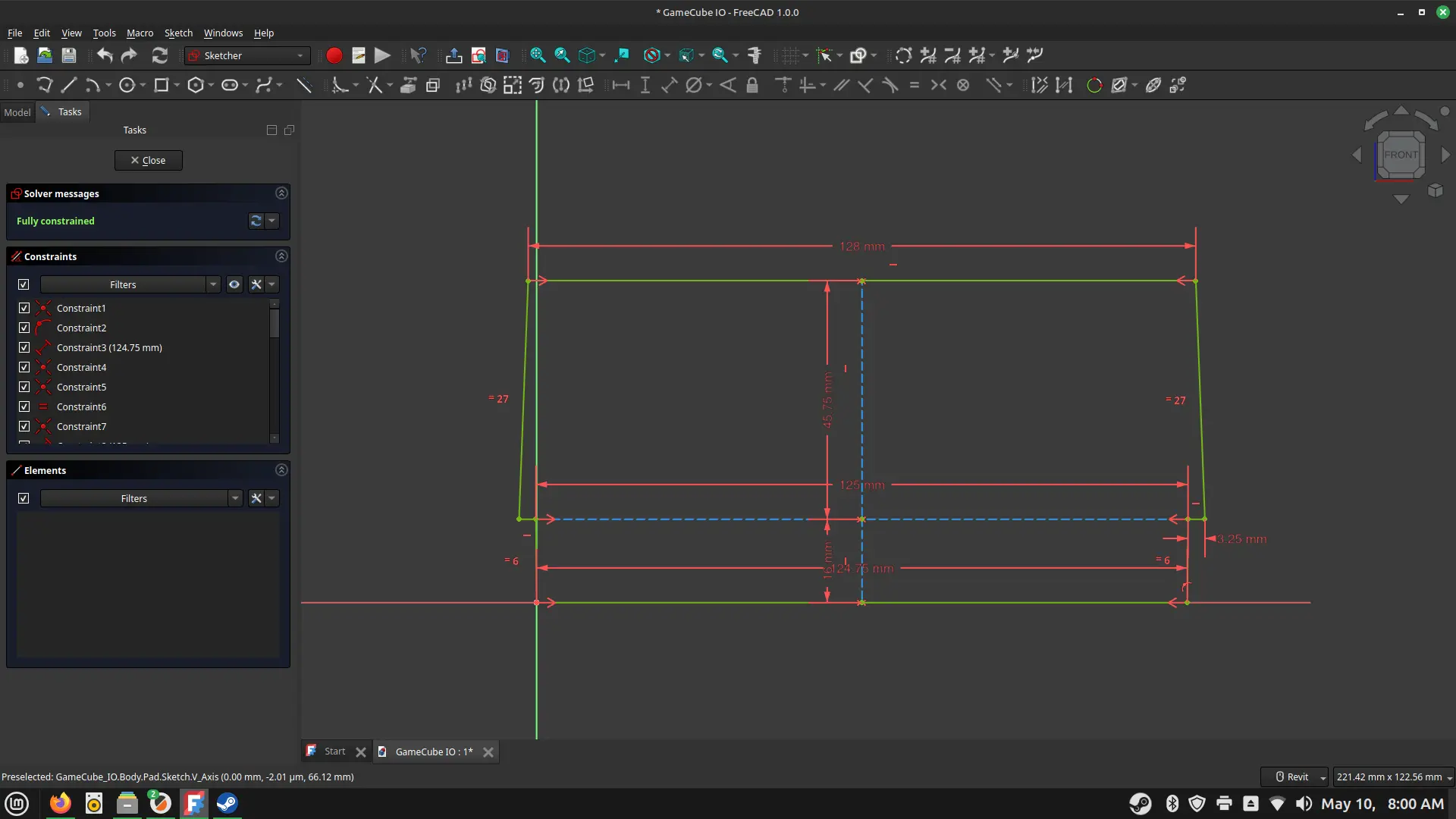Click the Carbon copy tool
Screen dimensions: 1456x819
(x=433, y=85)
